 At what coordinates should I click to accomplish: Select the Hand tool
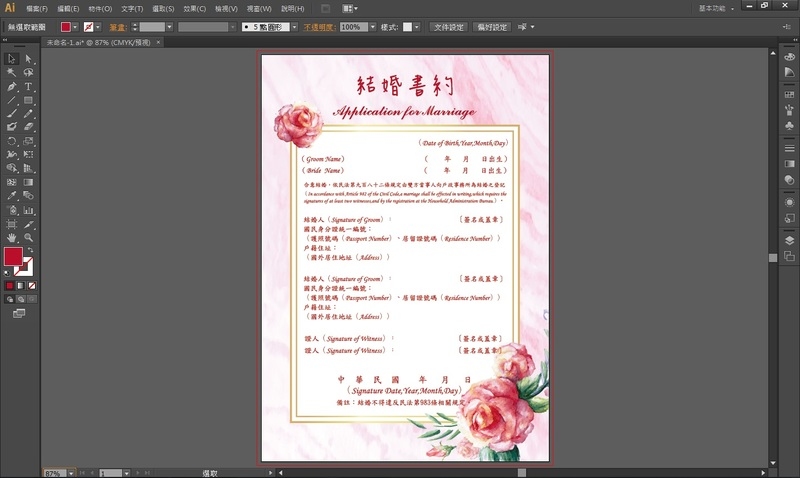click(11, 238)
